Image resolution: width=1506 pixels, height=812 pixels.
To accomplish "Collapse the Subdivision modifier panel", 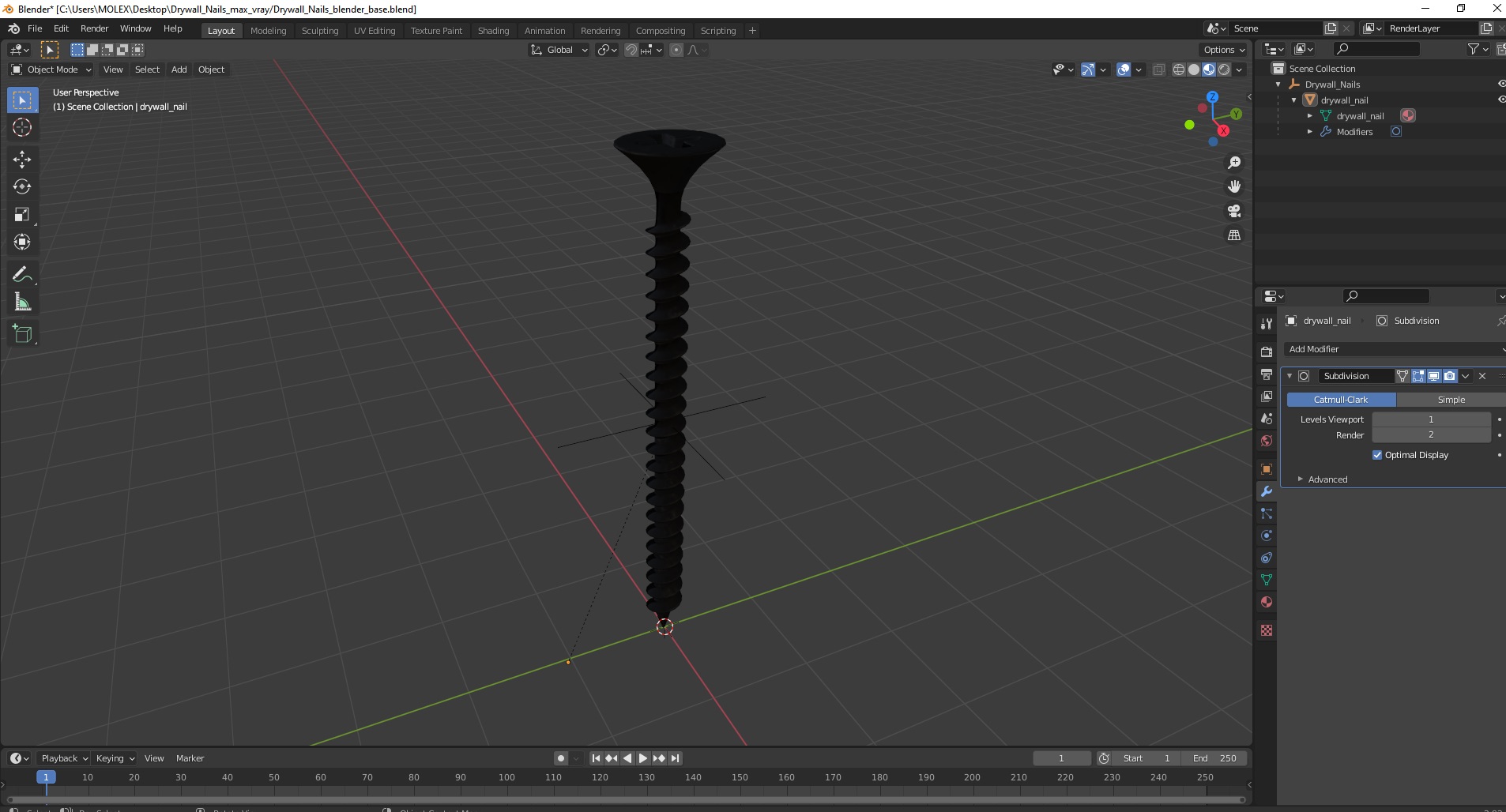I will coord(1290,376).
